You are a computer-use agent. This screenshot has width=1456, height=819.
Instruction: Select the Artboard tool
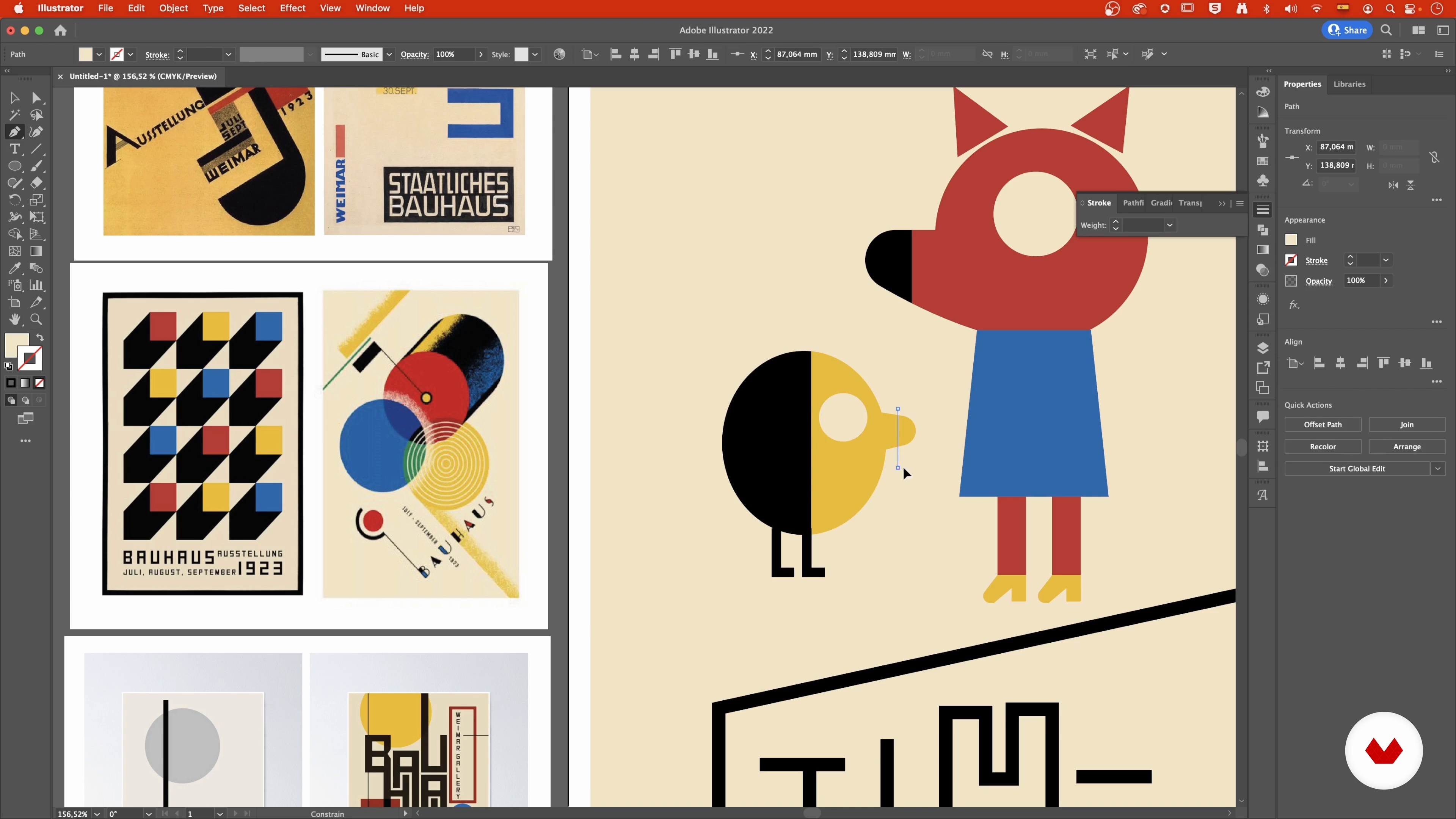click(x=15, y=303)
